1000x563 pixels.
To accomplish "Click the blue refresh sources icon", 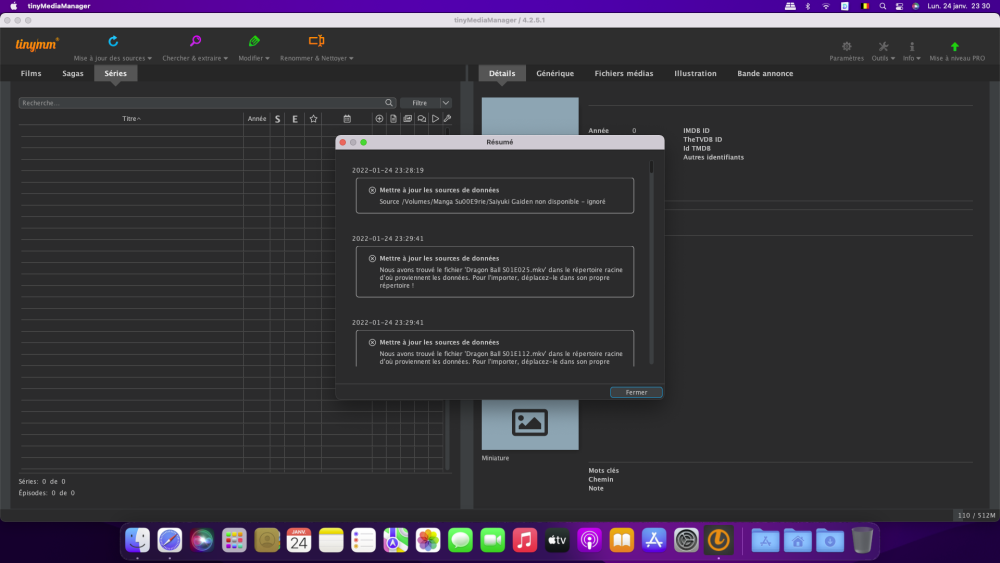I will (113, 42).
